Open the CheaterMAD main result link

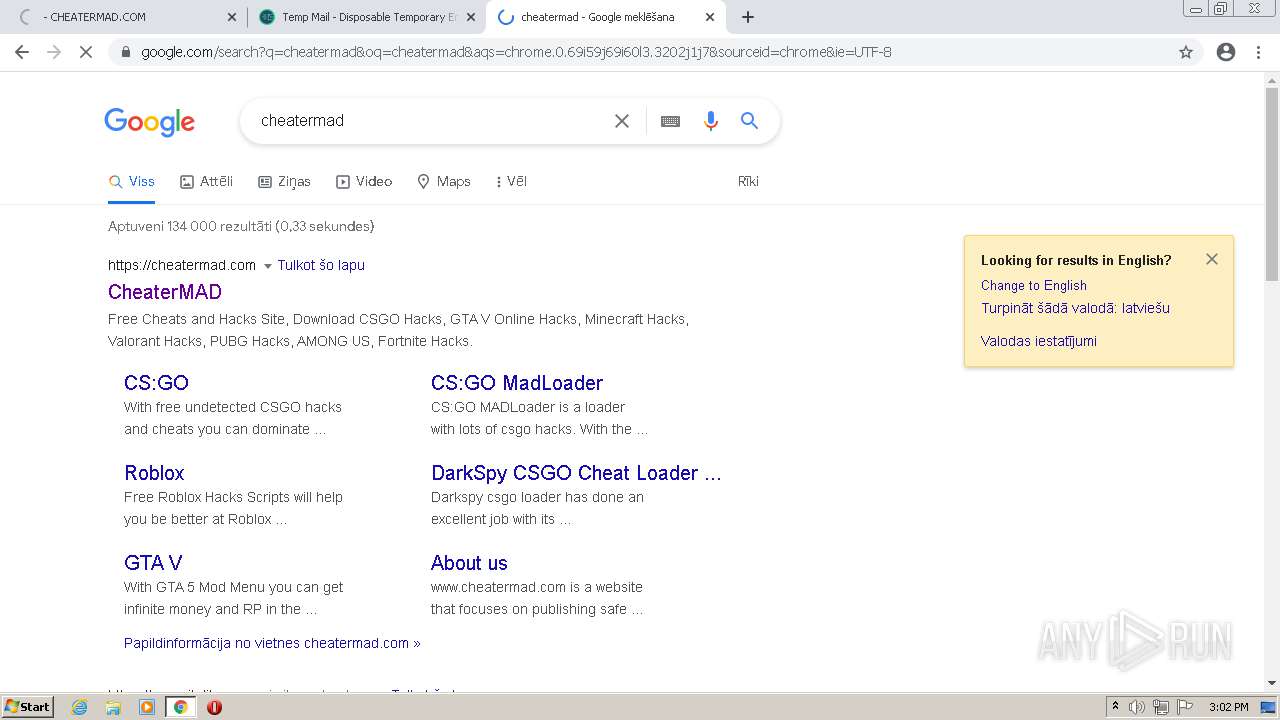pos(165,292)
